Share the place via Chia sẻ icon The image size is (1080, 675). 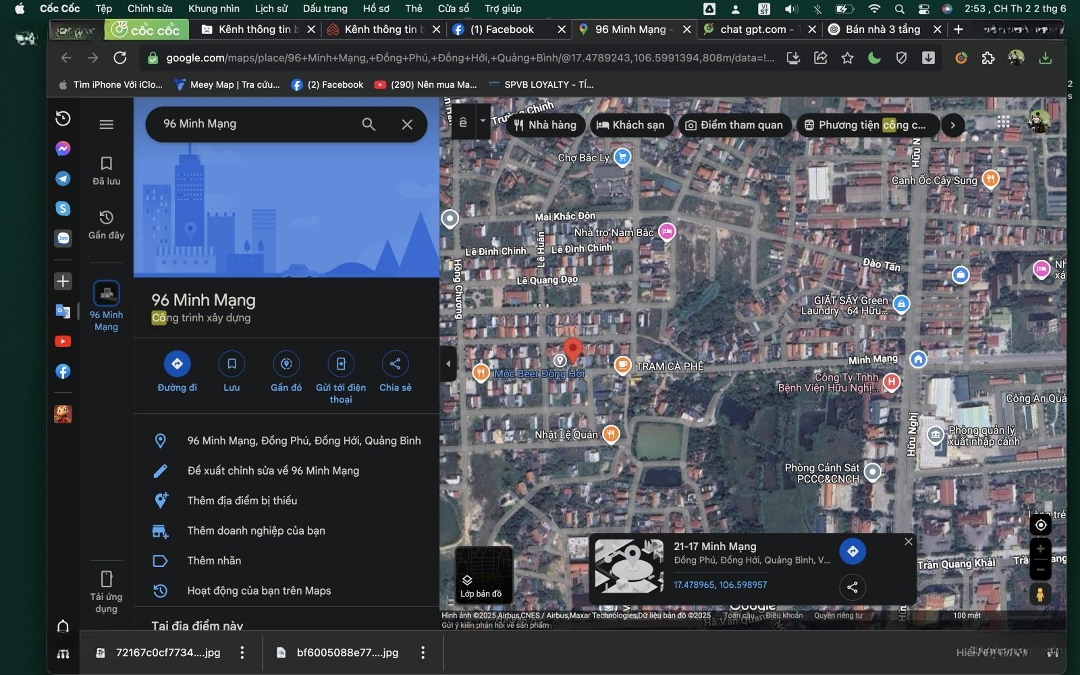pyautogui.click(x=395, y=364)
